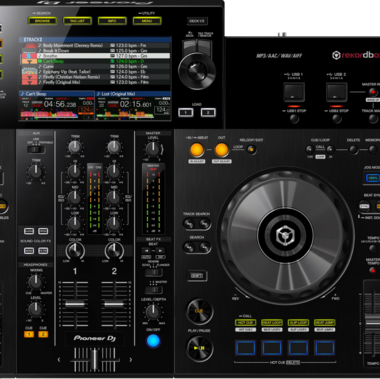
Task: Push the USB 2 slot cover
Action: click(337, 92)
